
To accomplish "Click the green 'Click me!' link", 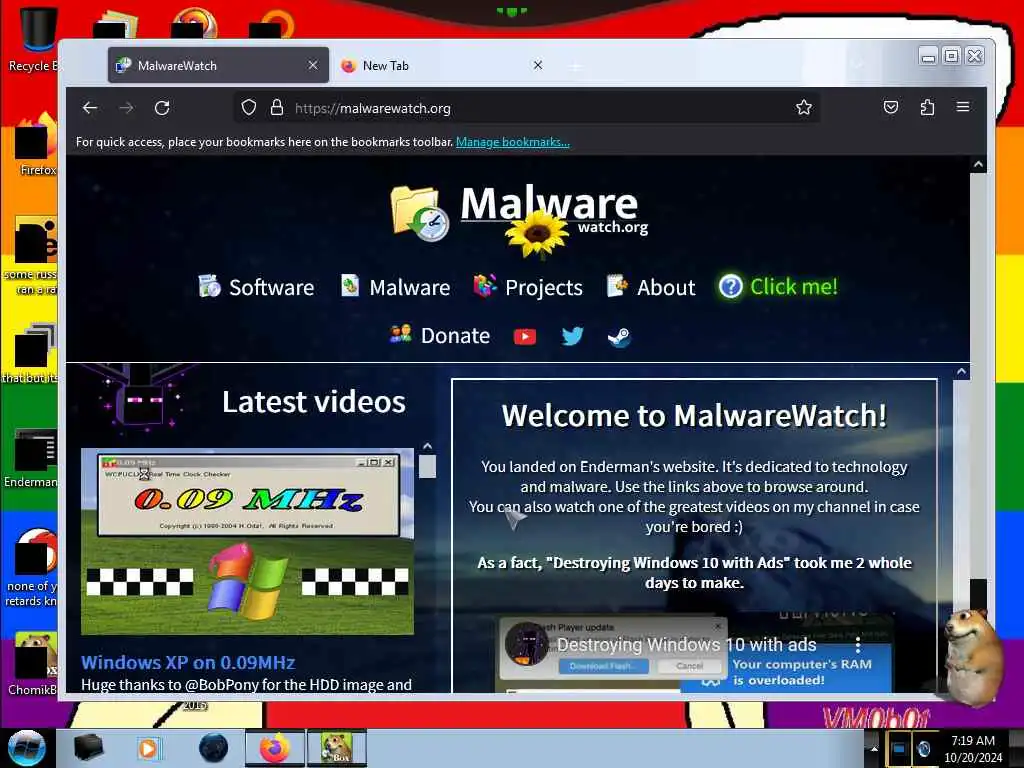I will [x=778, y=286].
